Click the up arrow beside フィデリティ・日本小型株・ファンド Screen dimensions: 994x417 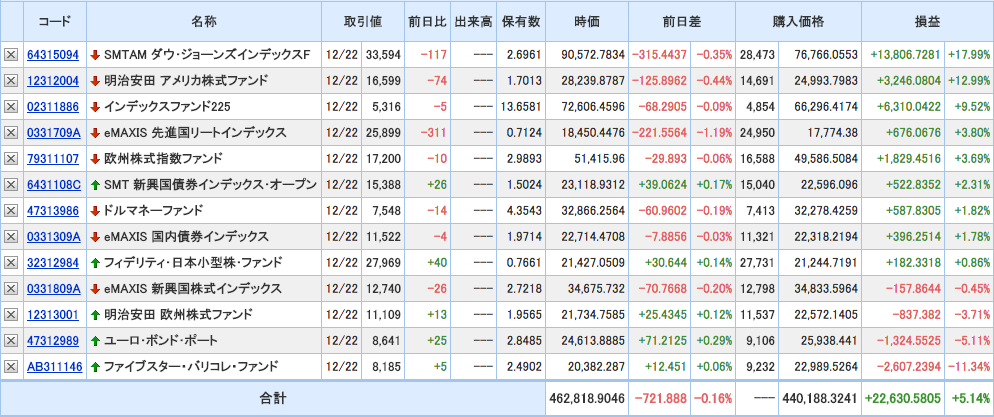pos(95,262)
